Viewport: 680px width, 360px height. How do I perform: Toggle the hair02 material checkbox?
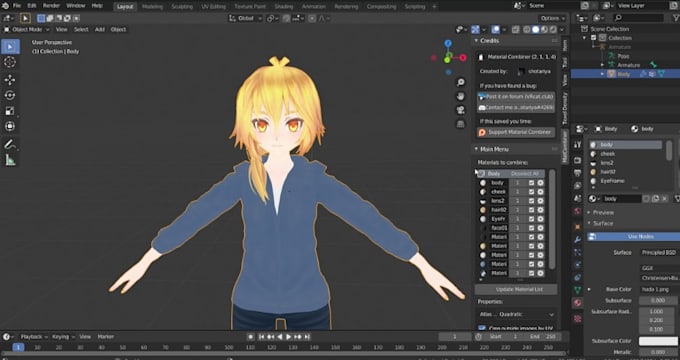(x=531, y=210)
